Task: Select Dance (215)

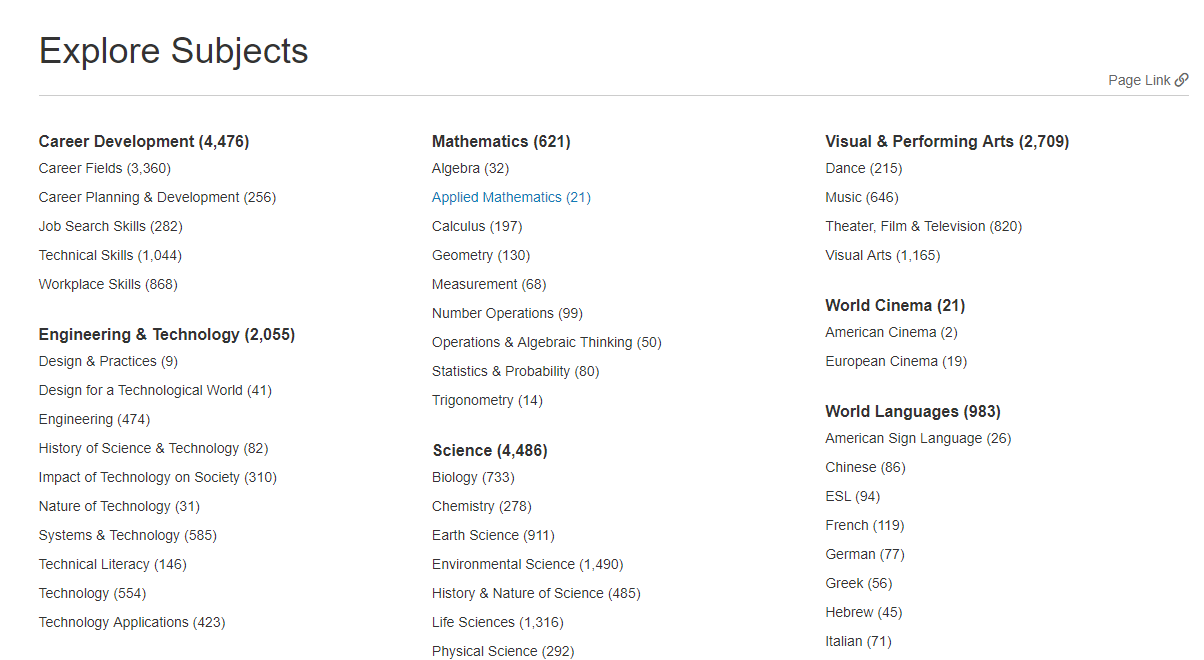Action: pos(863,168)
